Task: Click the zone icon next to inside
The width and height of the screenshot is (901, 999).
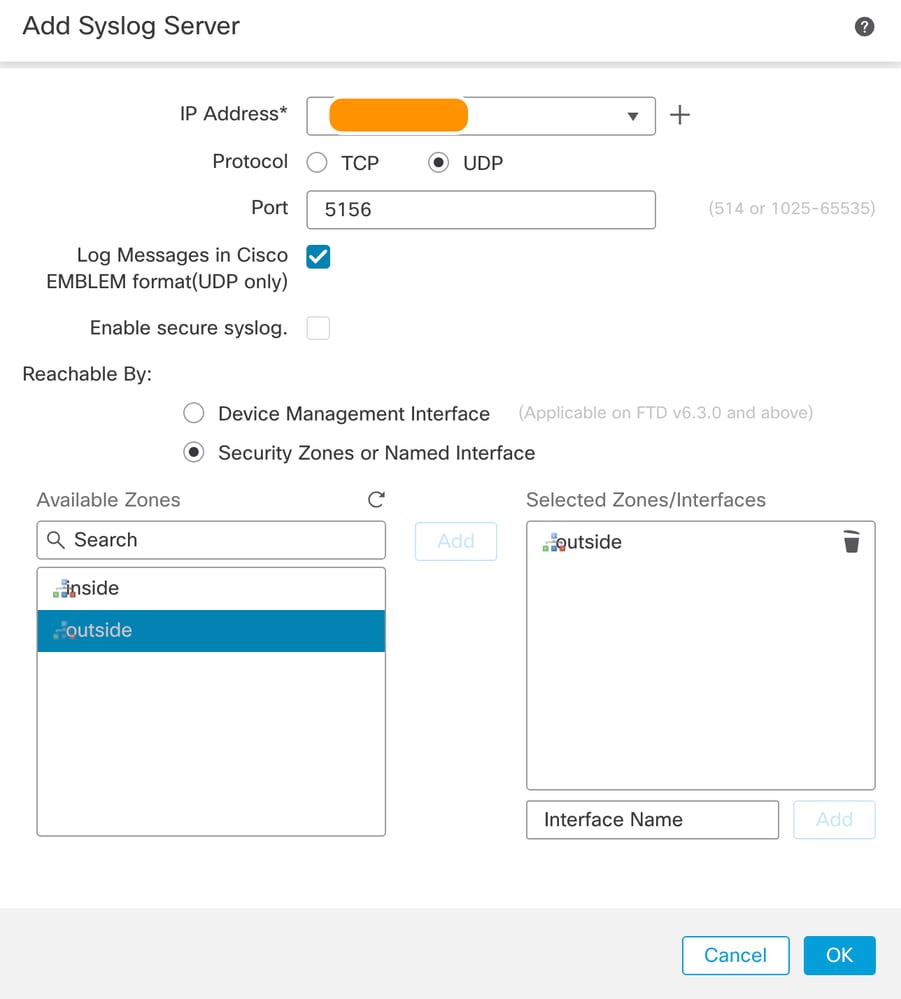Action: (x=64, y=588)
